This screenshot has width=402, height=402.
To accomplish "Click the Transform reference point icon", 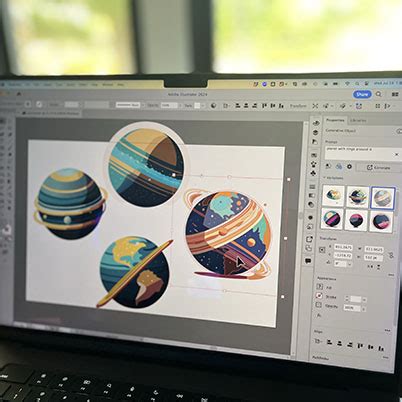I will tap(322, 250).
